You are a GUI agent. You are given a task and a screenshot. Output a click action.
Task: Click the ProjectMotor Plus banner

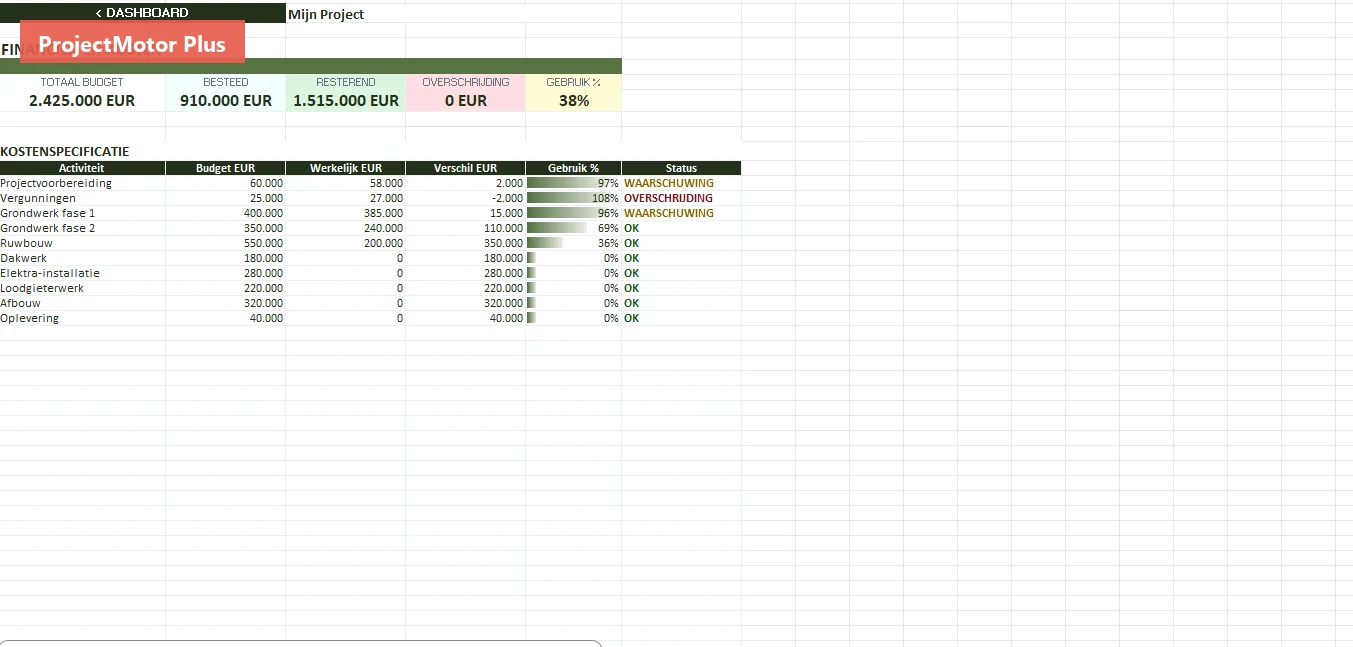click(x=132, y=43)
